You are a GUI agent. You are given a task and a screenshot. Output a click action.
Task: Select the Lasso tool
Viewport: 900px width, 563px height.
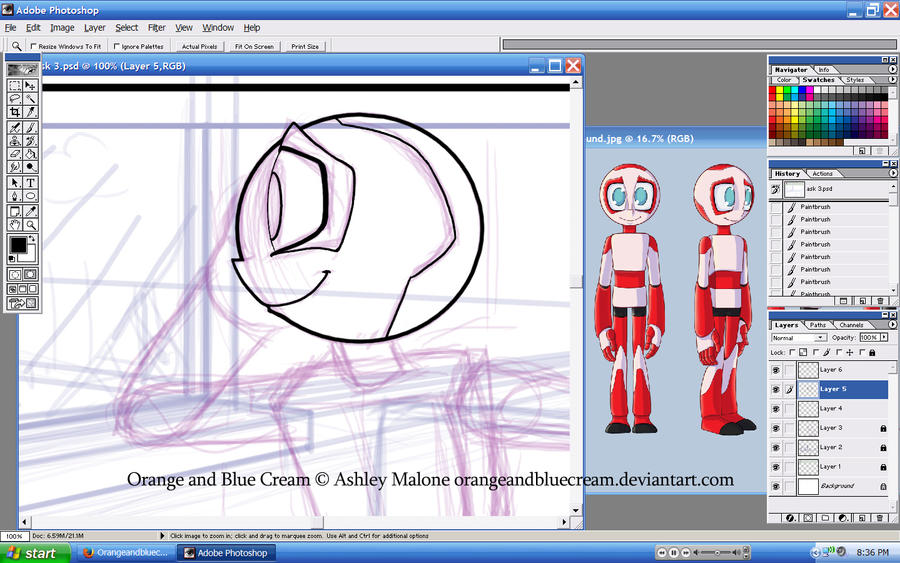15,99
